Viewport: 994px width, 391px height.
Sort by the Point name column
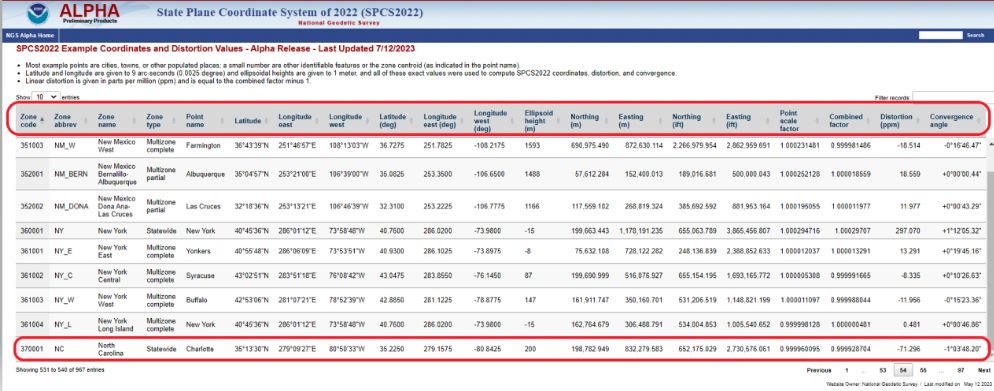point(205,120)
